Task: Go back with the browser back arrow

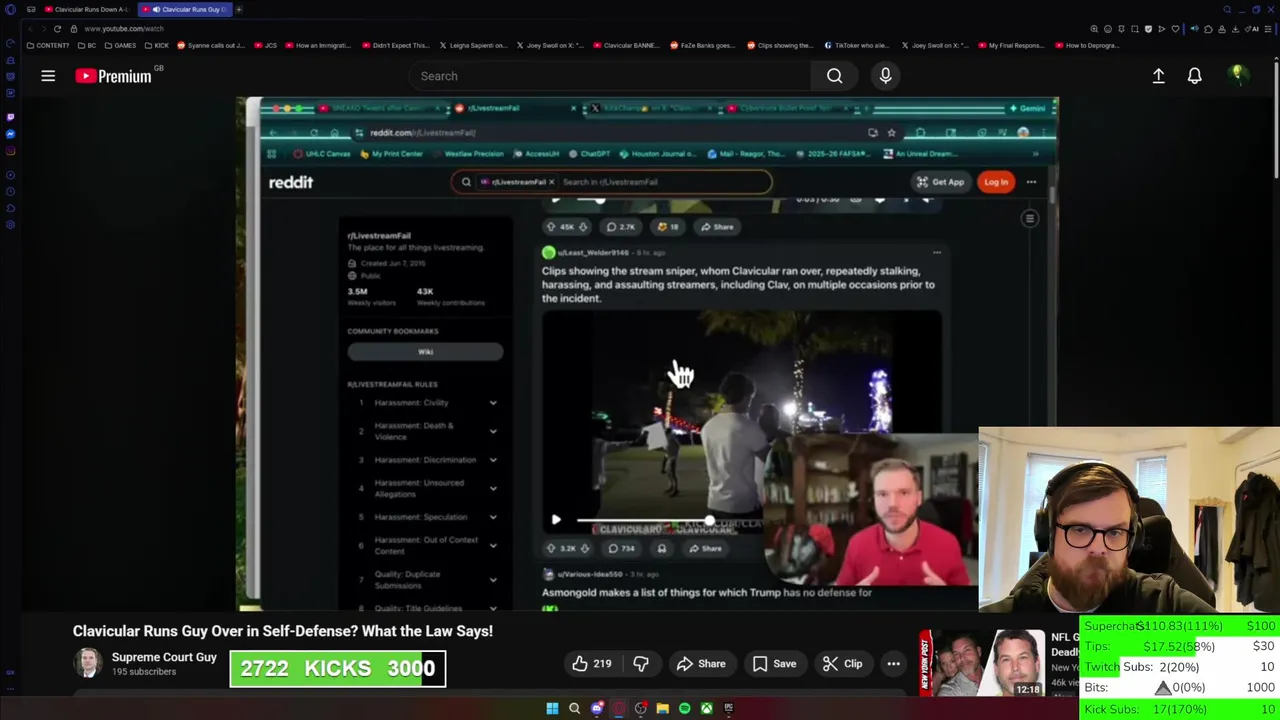Action: click(x=30, y=29)
